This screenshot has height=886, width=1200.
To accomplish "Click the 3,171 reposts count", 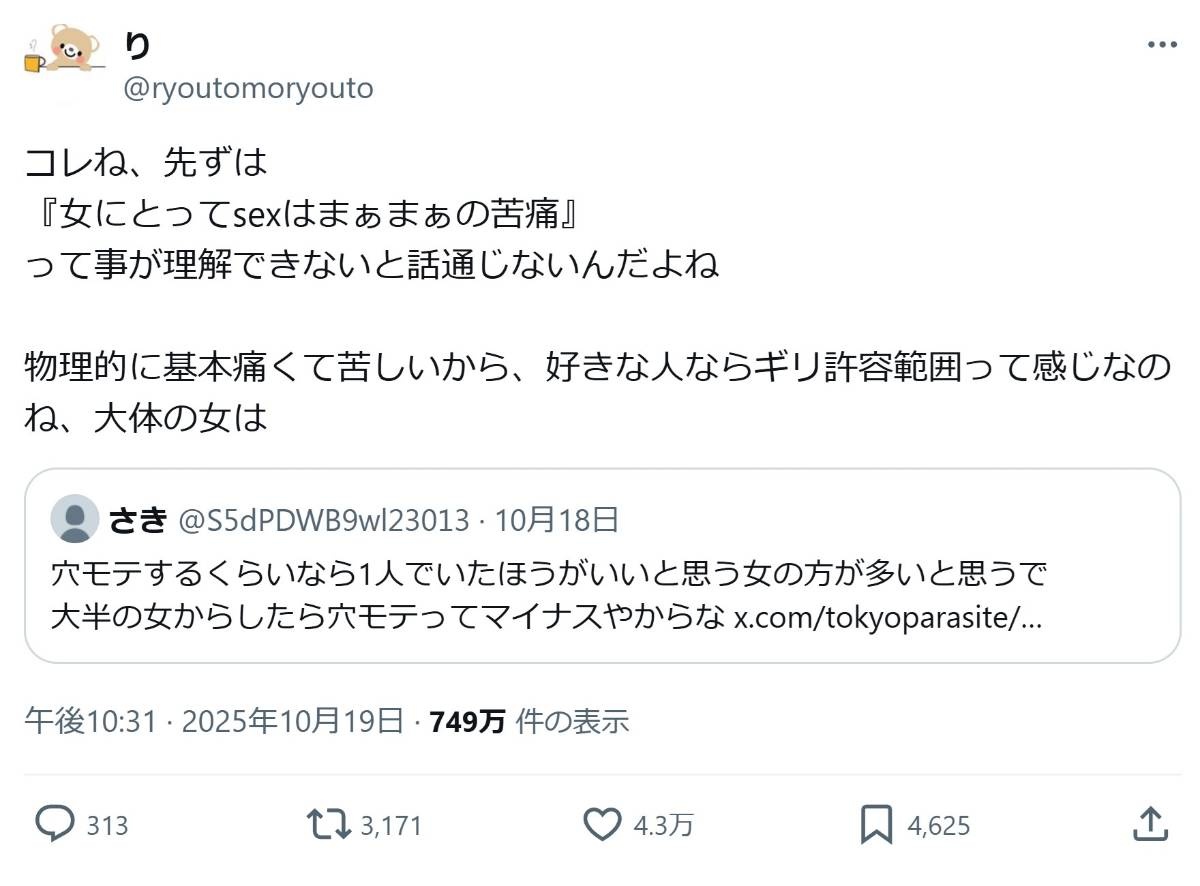I will (391, 826).
